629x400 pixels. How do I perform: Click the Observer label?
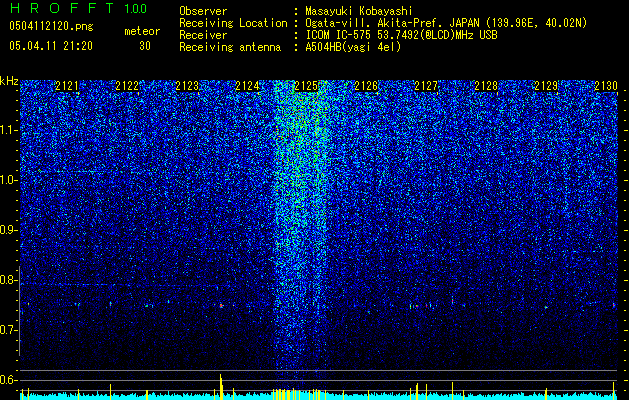(203, 11)
